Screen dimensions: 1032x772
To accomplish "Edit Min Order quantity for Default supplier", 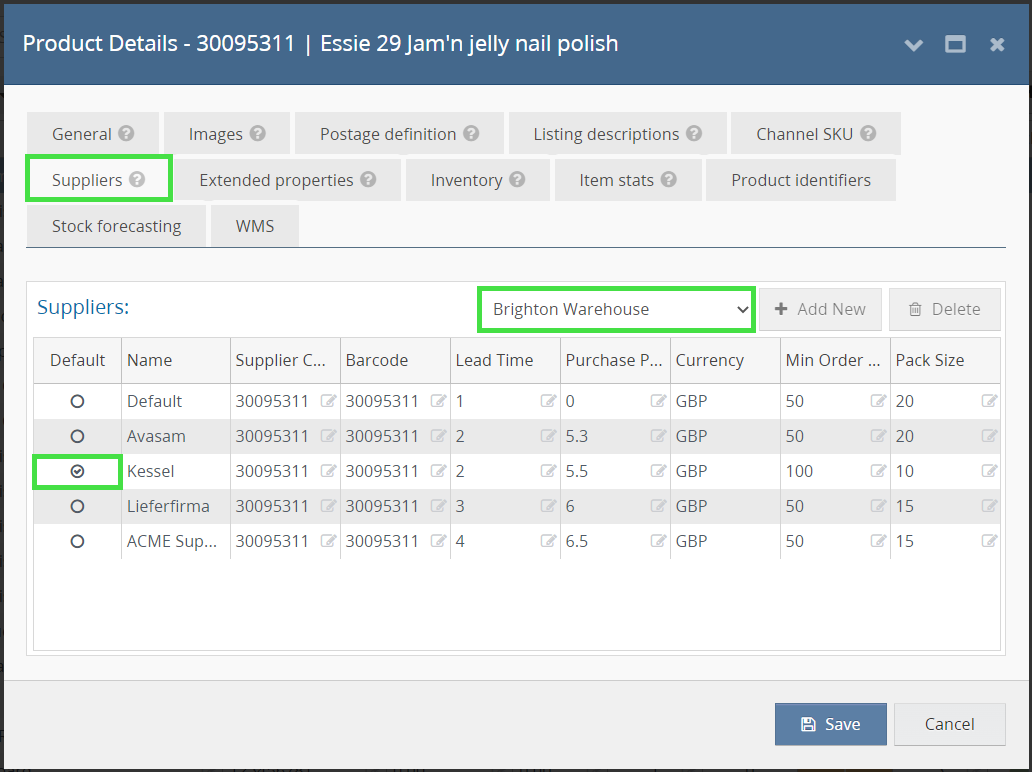I will [878, 401].
